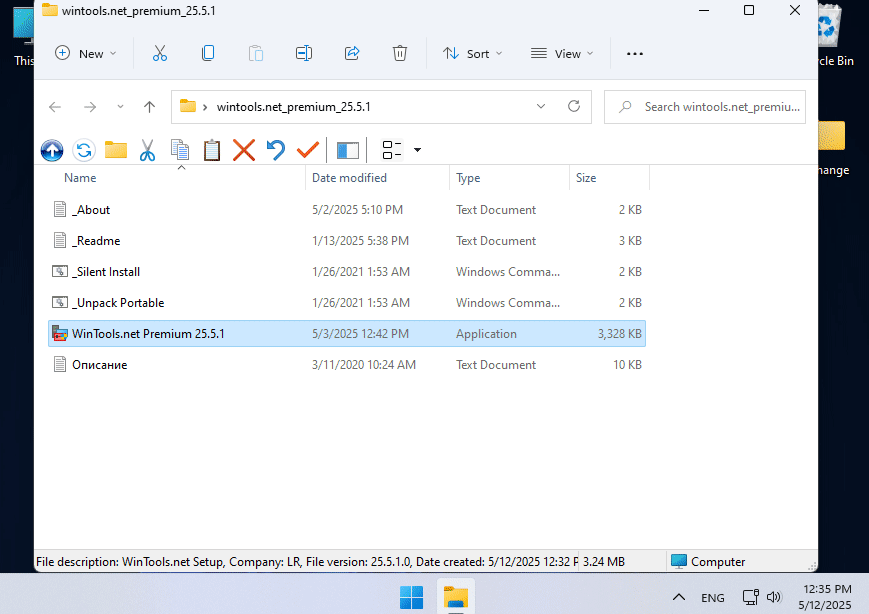Click the red checkmark toolbar icon

click(308, 150)
